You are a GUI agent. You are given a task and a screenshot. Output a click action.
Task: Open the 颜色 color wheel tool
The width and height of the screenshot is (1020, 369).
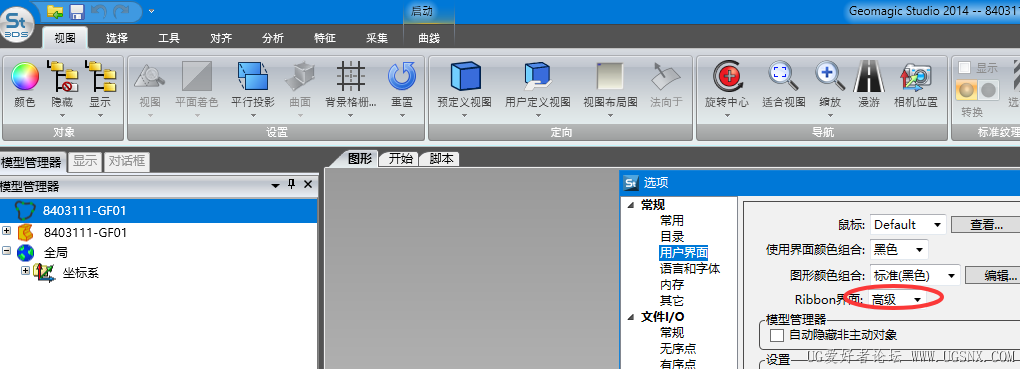point(25,77)
